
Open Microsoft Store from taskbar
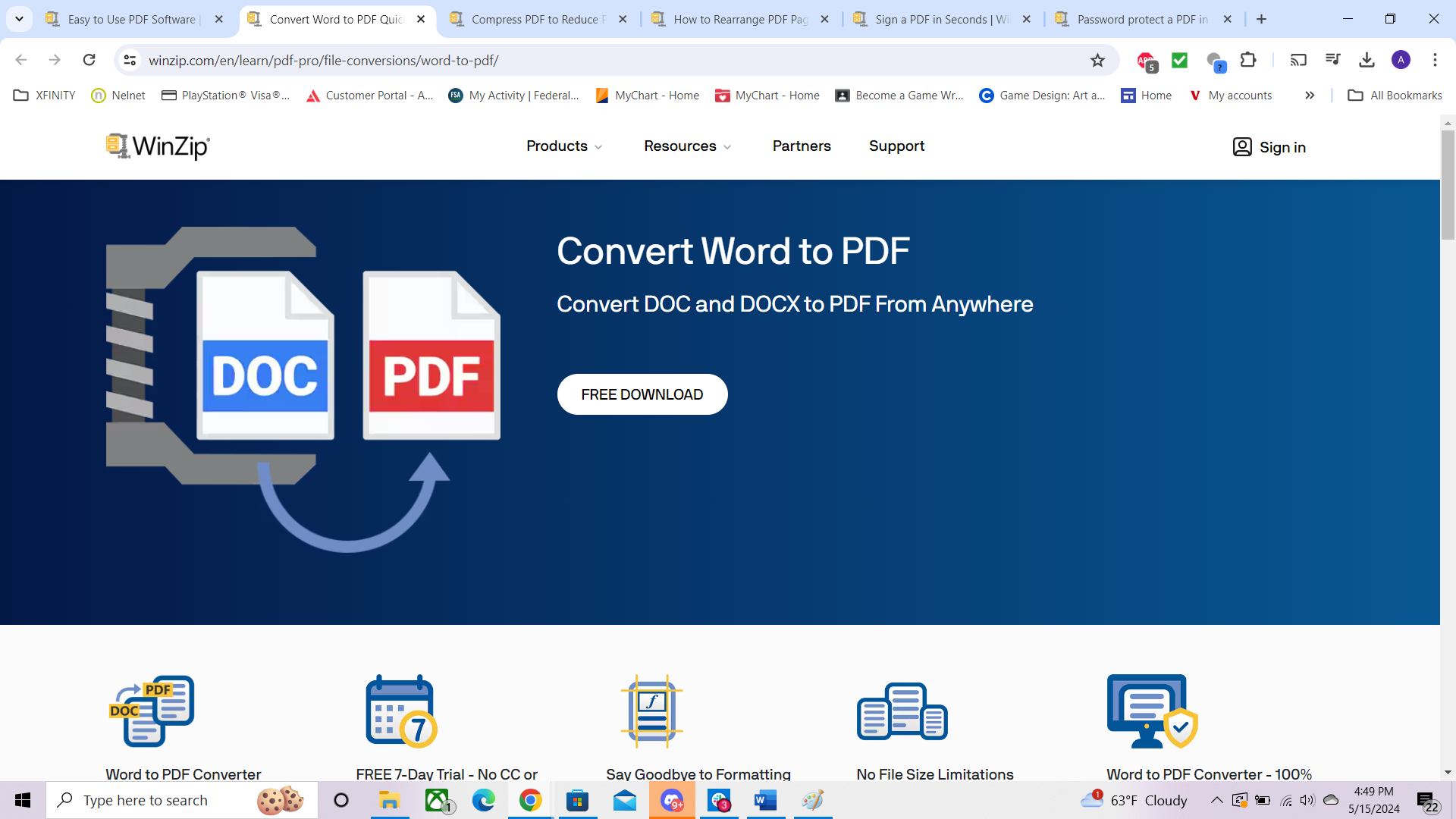tap(577, 800)
